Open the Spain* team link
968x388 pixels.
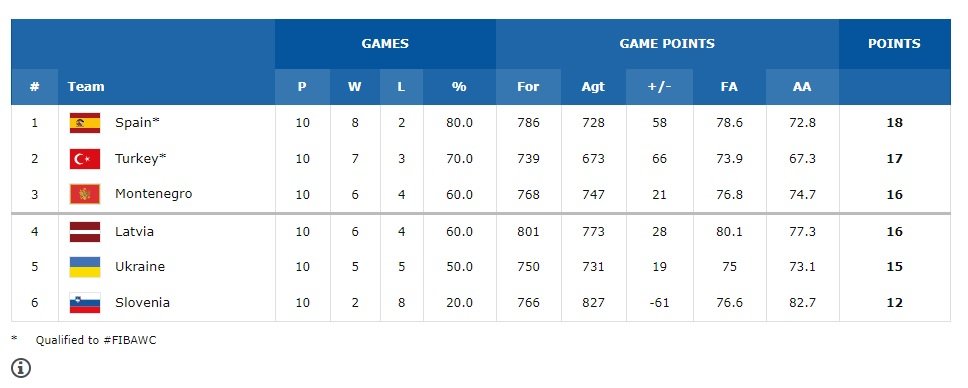[137, 122]
